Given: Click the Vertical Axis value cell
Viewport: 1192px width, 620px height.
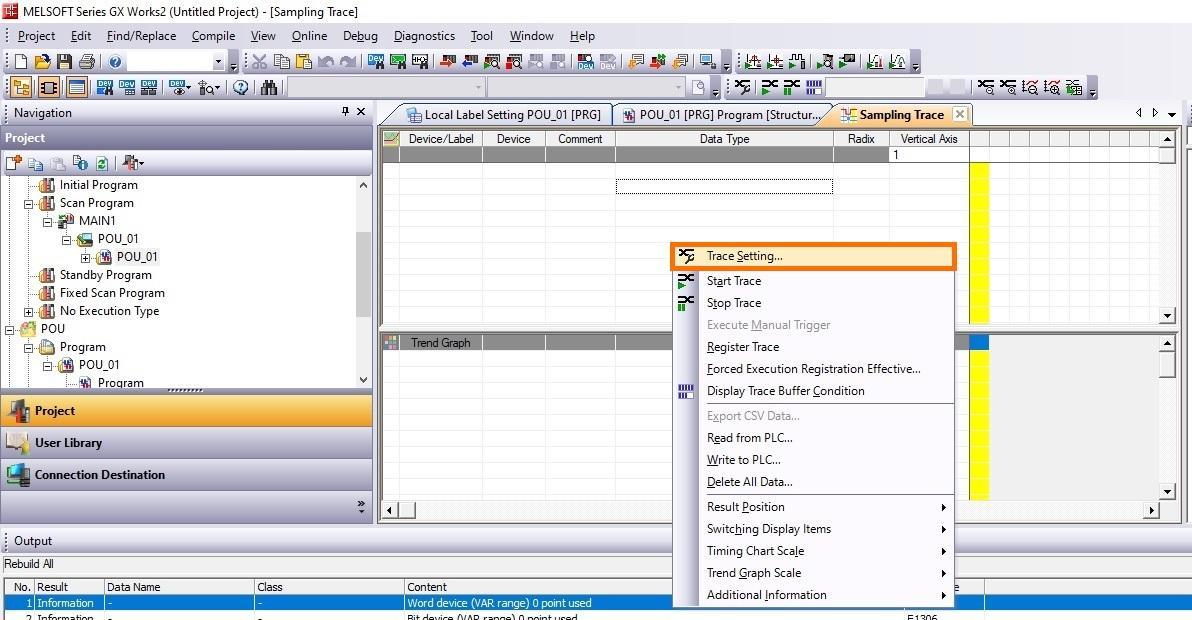Looking at the screenshot, I should pyautogui.click(x=929, y=154).
